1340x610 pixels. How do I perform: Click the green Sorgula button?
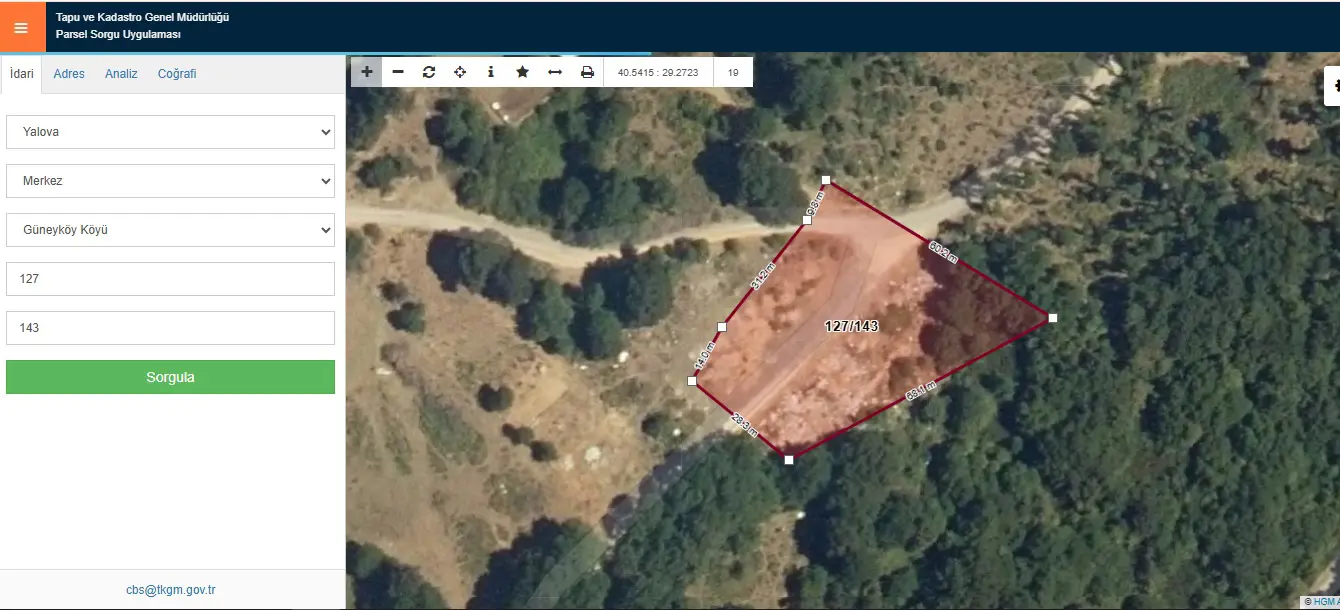(x=170, y=377)
